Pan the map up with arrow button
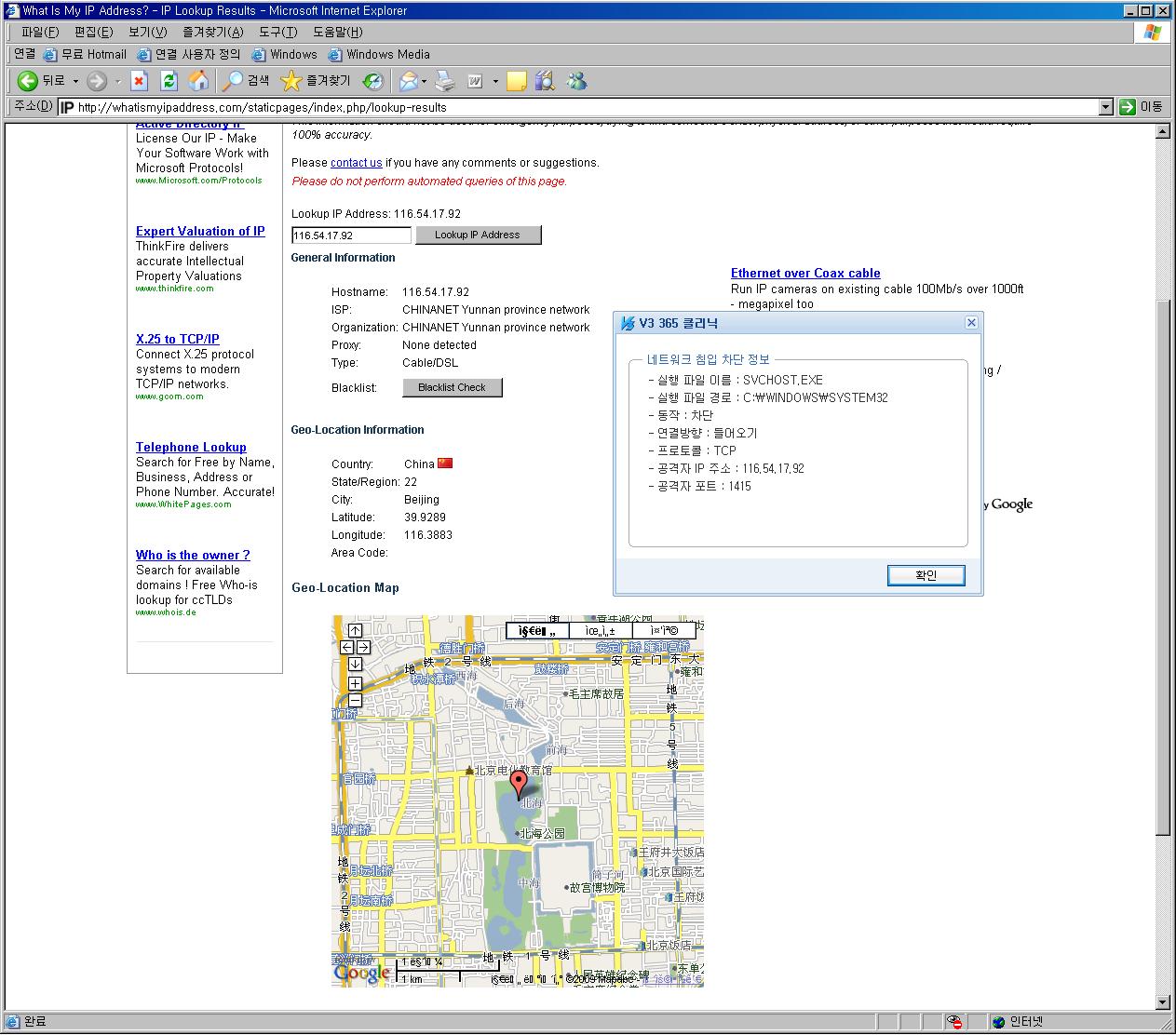Viewport: 1176px width, 1035px height. coord(355,630)
